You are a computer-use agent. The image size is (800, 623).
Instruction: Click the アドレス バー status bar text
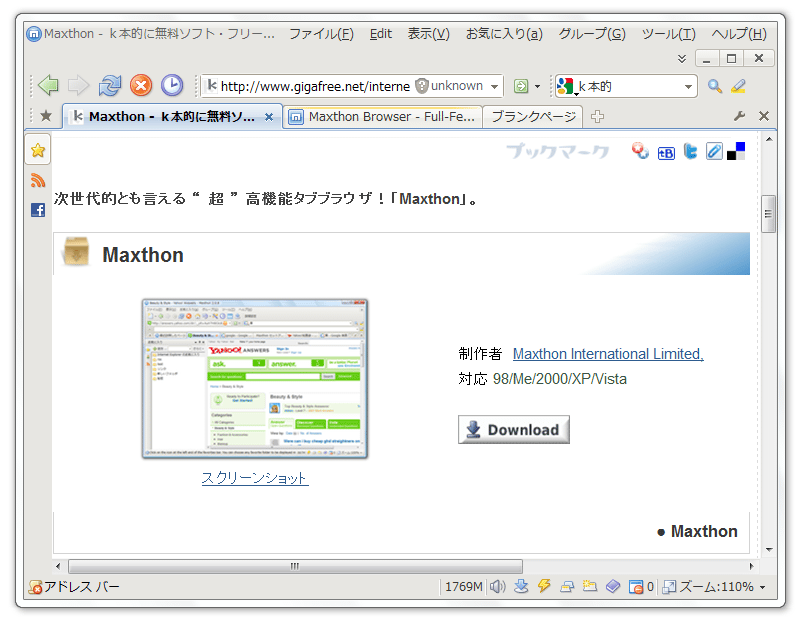tap(82, 587)
